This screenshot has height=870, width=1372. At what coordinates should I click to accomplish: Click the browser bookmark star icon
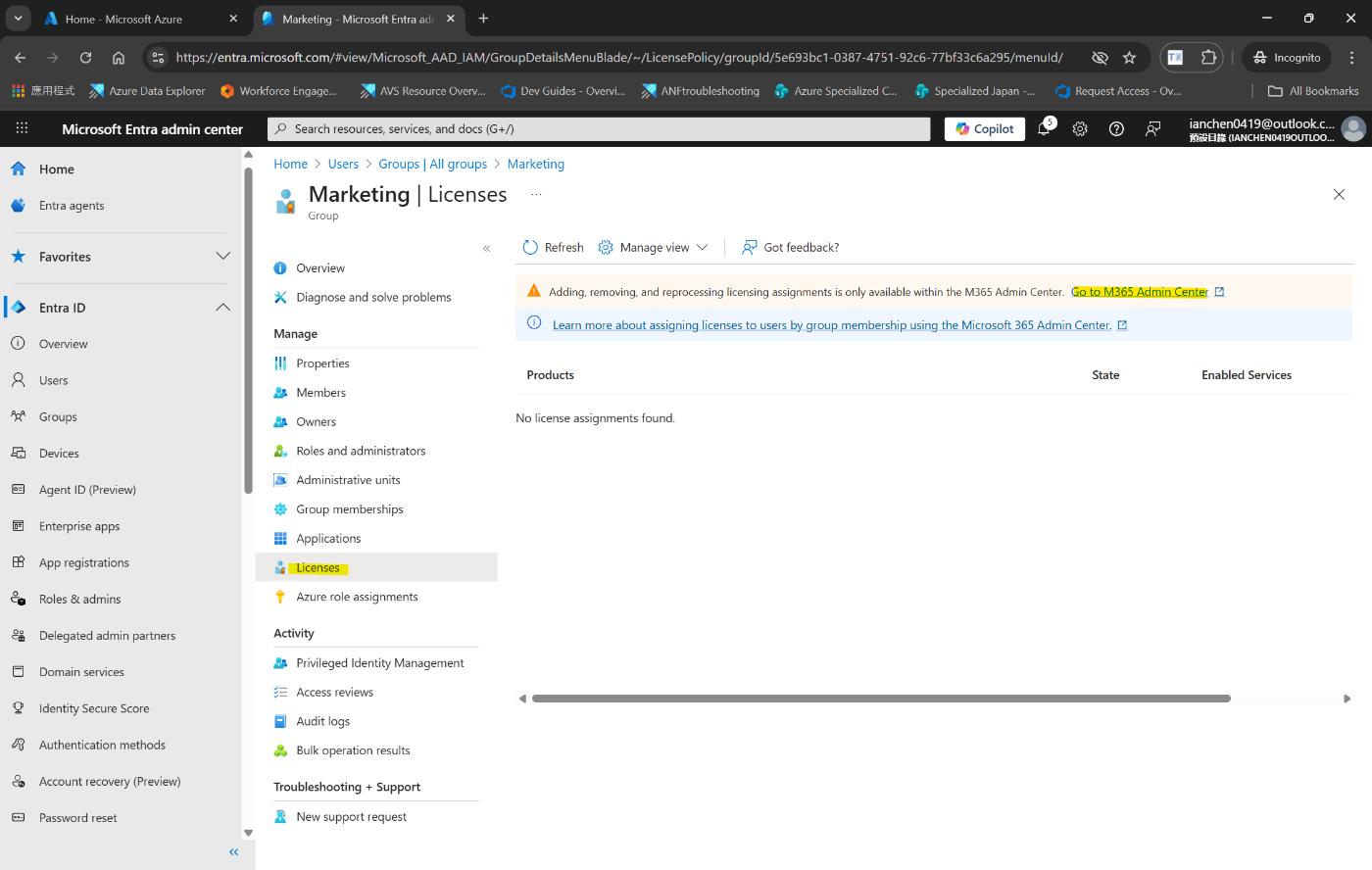coord(1129,58)
